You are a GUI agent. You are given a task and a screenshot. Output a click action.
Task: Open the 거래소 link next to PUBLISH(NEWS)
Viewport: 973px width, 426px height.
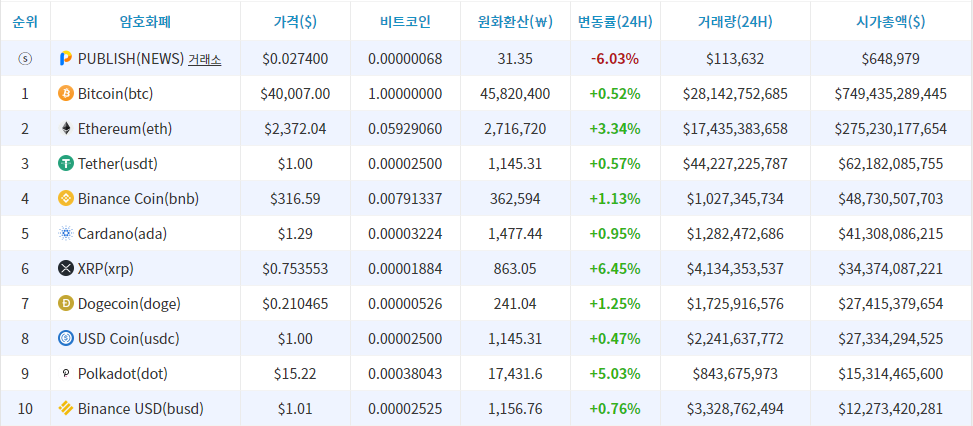click(x=204, y=60)
